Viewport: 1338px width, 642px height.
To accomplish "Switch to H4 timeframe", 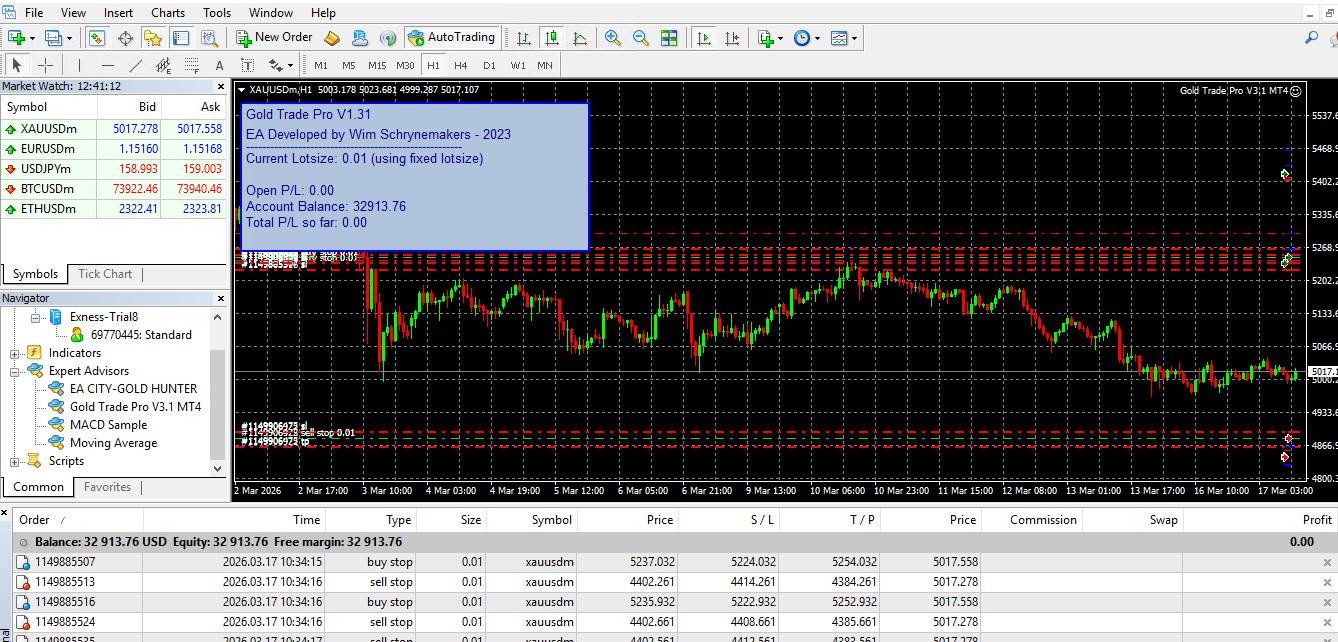I will 460,65.
